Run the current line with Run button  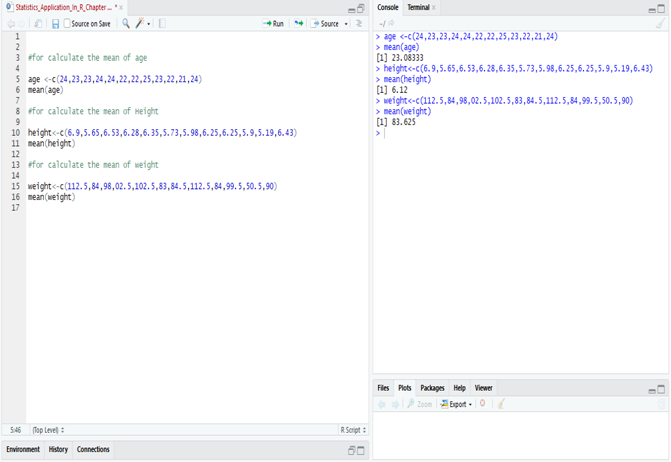273,24
